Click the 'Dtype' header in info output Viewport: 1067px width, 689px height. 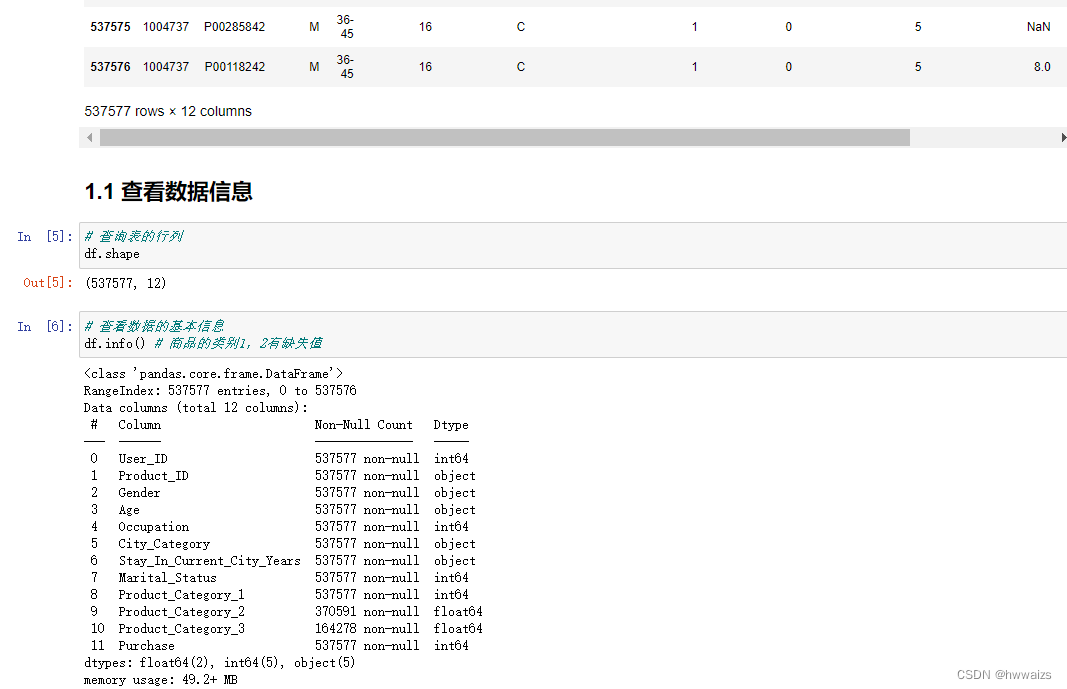(450, 425)
